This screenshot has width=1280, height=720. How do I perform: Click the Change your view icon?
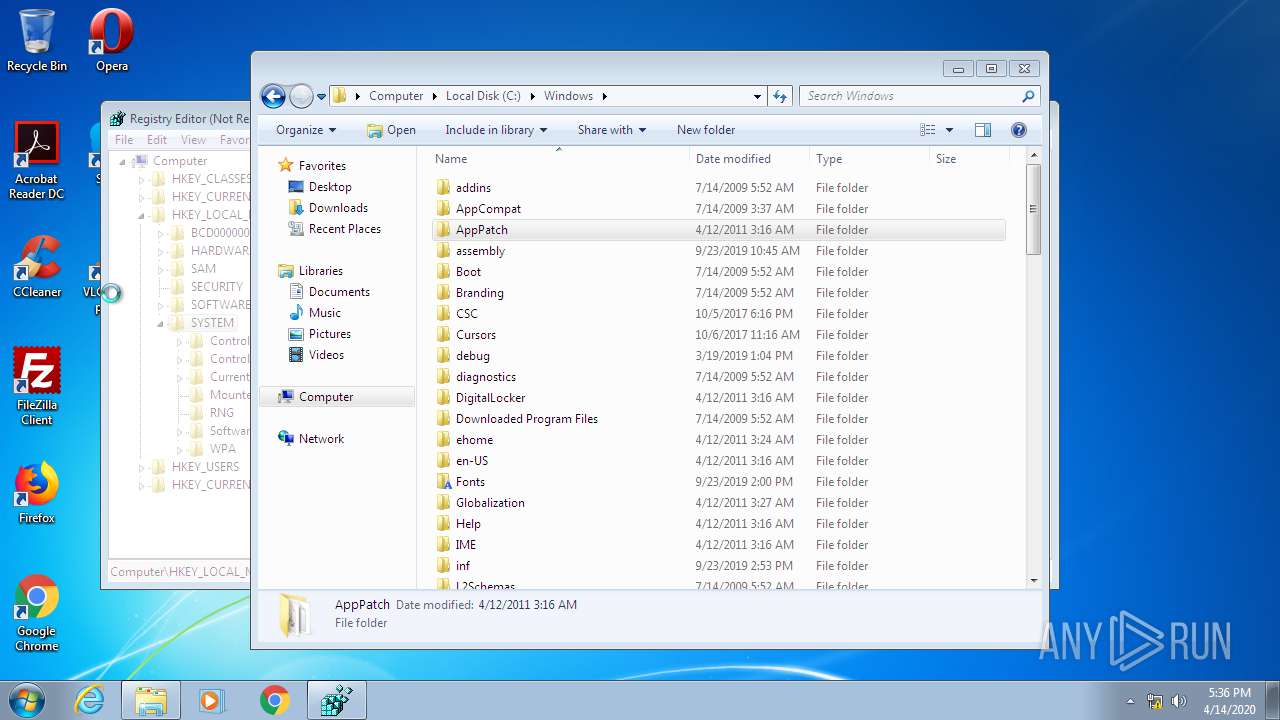928,130
